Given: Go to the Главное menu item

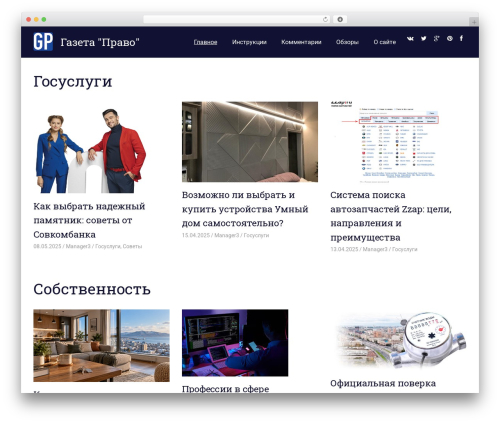Looking at the screenshot, I should pyautogui.click(x=205, y=42).
